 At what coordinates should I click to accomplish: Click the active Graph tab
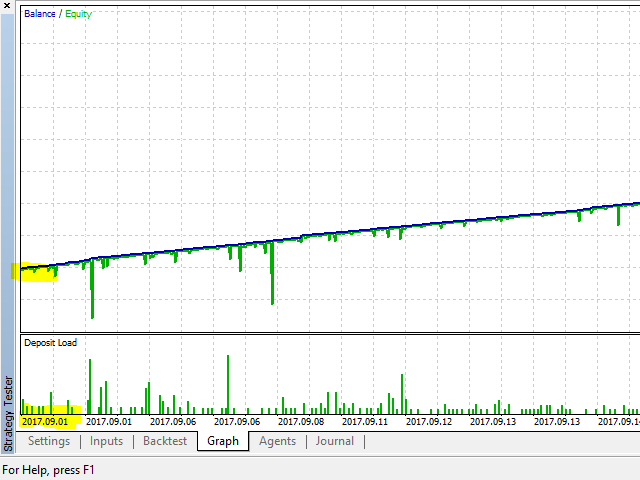[223, 441]
